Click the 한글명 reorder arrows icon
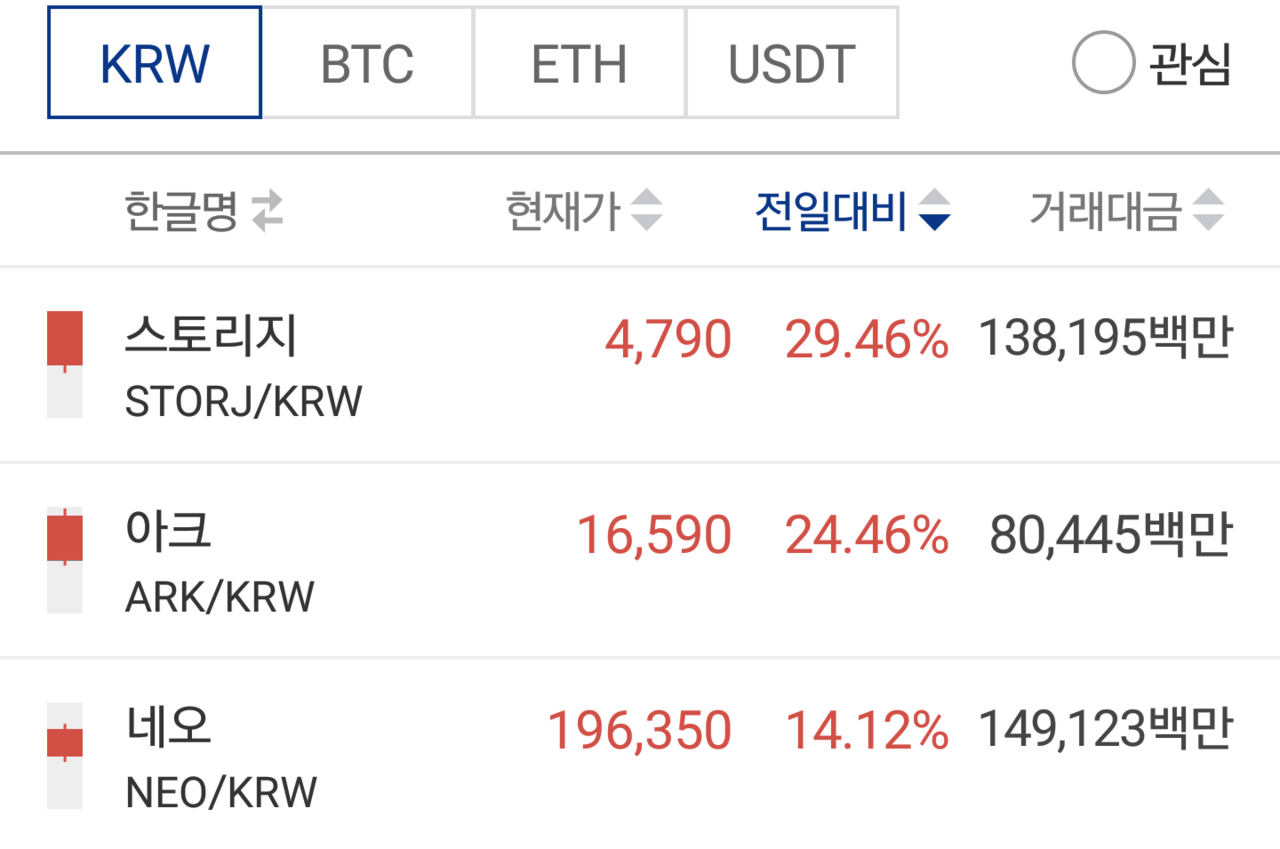This screenshot has width=1280, height=849. [267, 210]
